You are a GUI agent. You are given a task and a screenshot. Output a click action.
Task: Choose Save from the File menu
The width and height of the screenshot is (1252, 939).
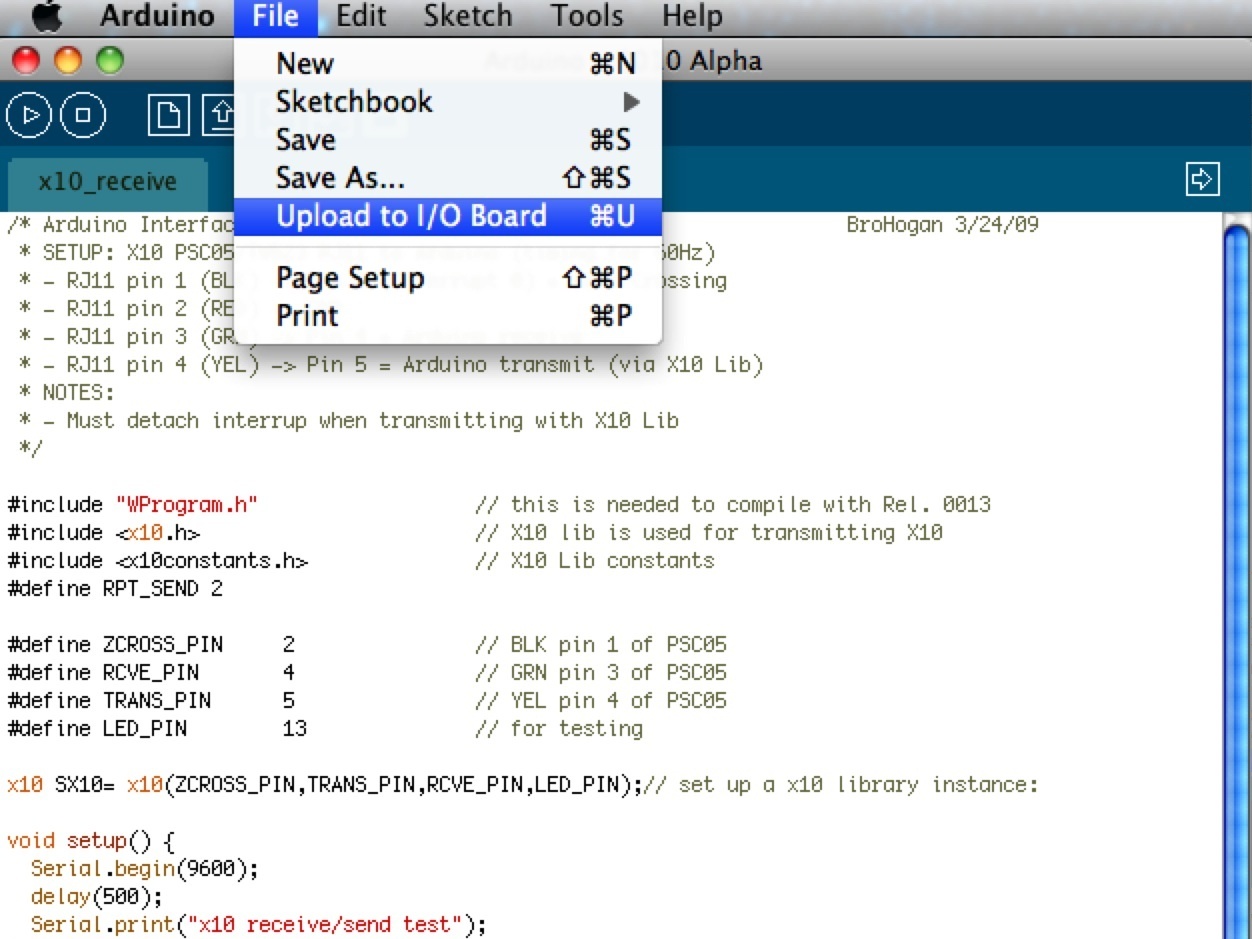pyautogui.click(x=447, y=140)
